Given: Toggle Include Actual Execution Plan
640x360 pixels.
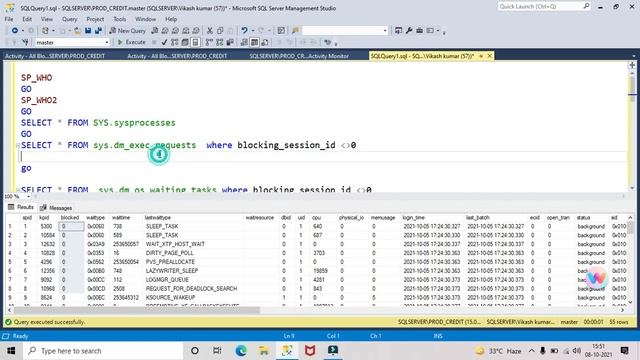Looking at the screenshot, I should pyautogui.click(x=209, y=42).
